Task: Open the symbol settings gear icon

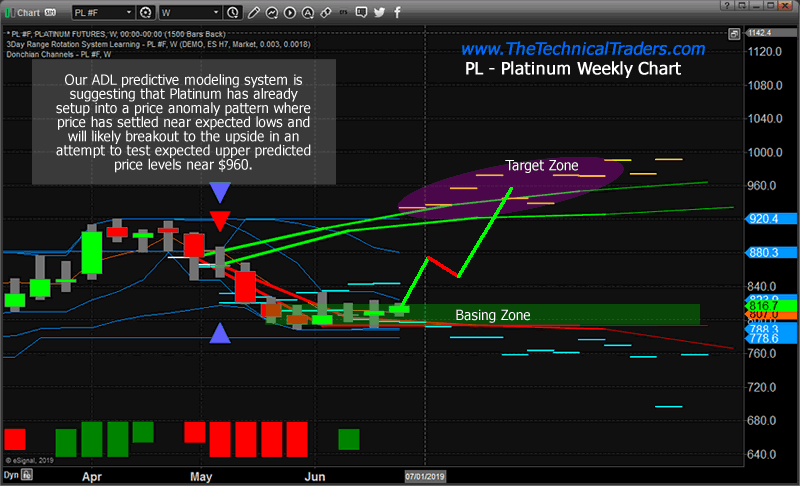Action: click(145, 13)
